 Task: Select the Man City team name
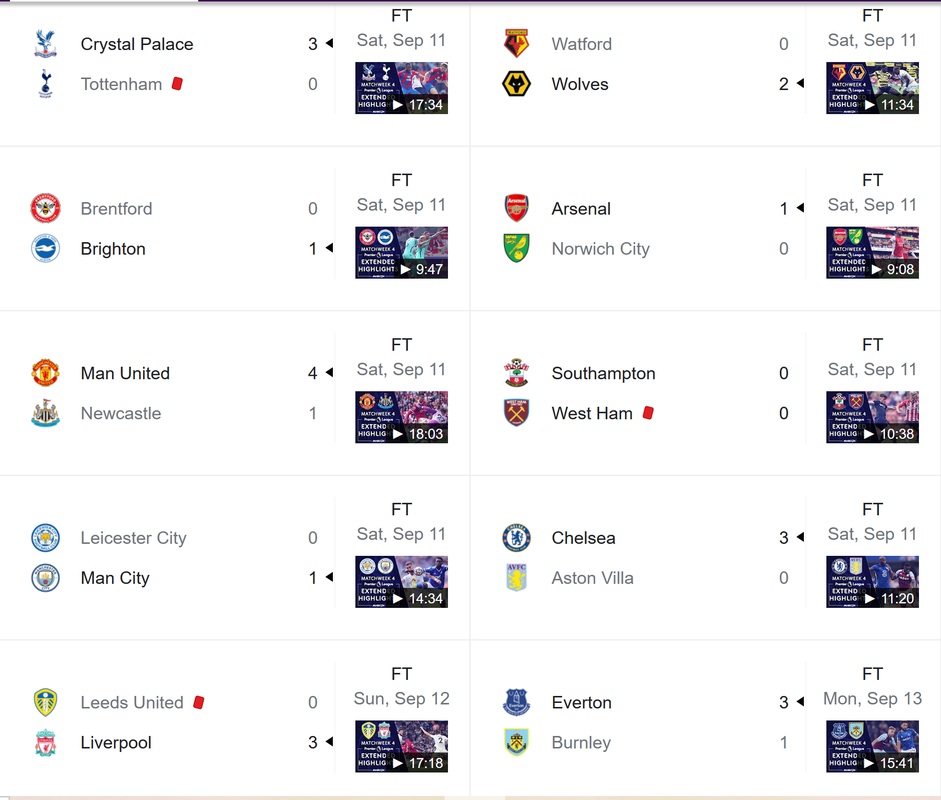click(115, 578)
